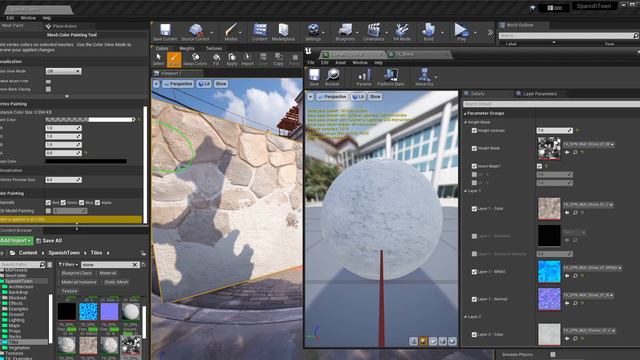Click the Apply vertex colors tool
Viewport: 640px width, 360px height.
coord(232,59)
